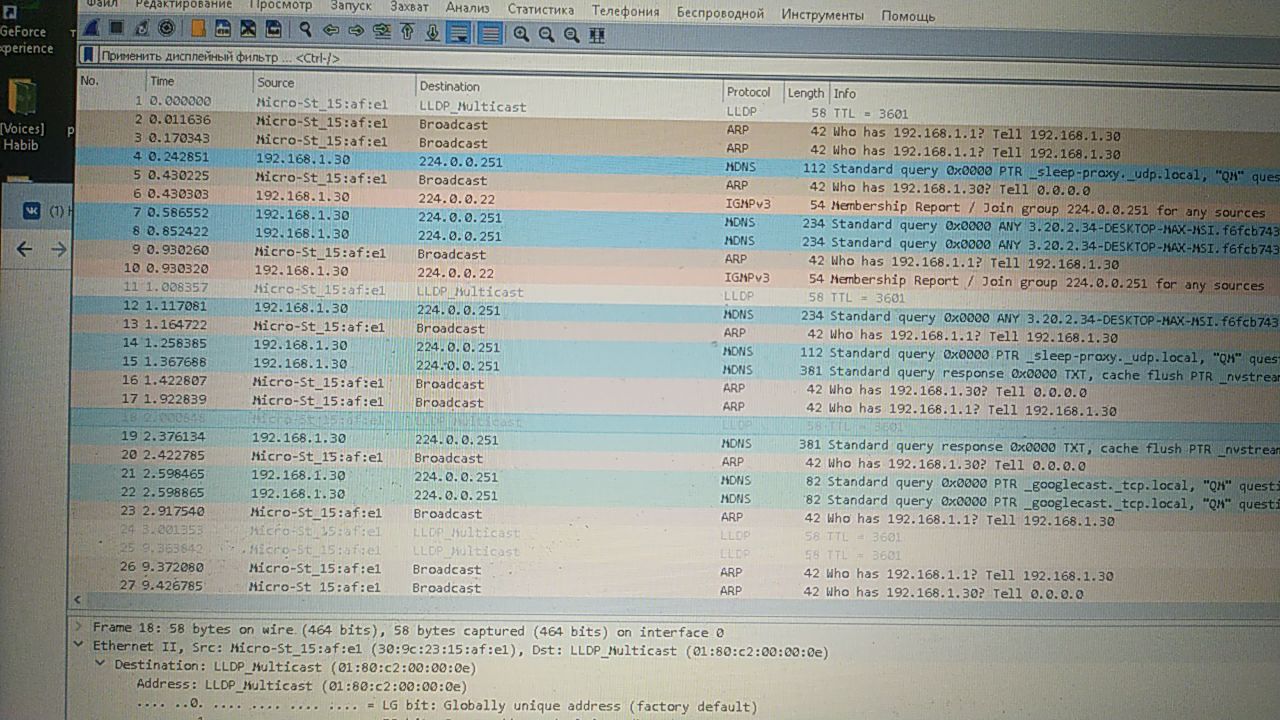Click the browser forward arrow behind Wireshark

59,249
